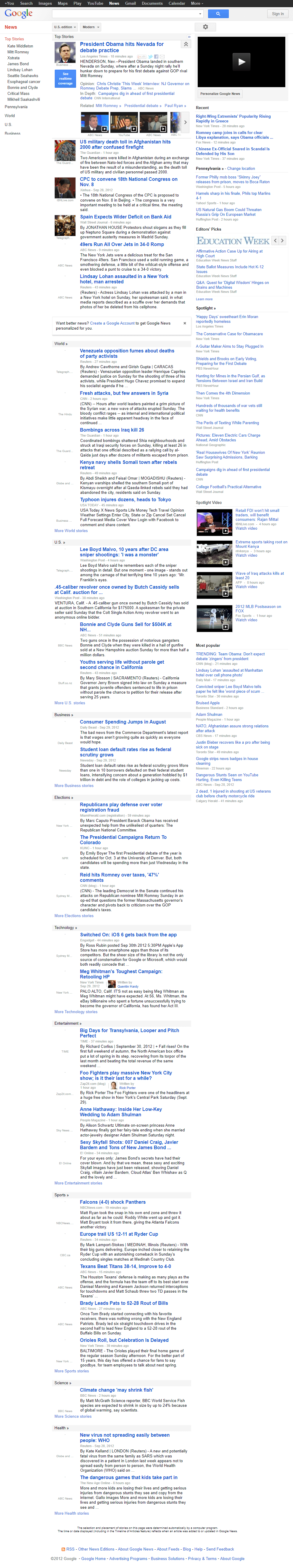Viewport: 293px width, 1568px height.
Task: Select Top Stories in left sidebar
Action: pos(15,39)
